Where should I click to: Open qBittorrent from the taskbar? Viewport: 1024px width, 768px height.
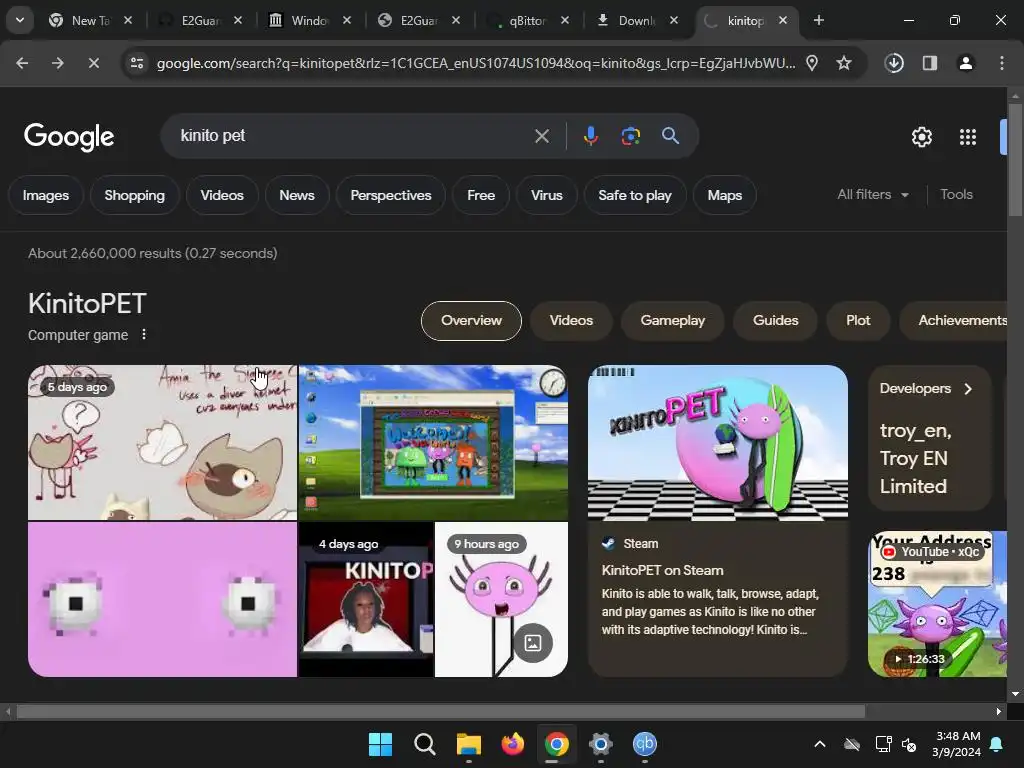pyautogui.click(x=645, y=744)
